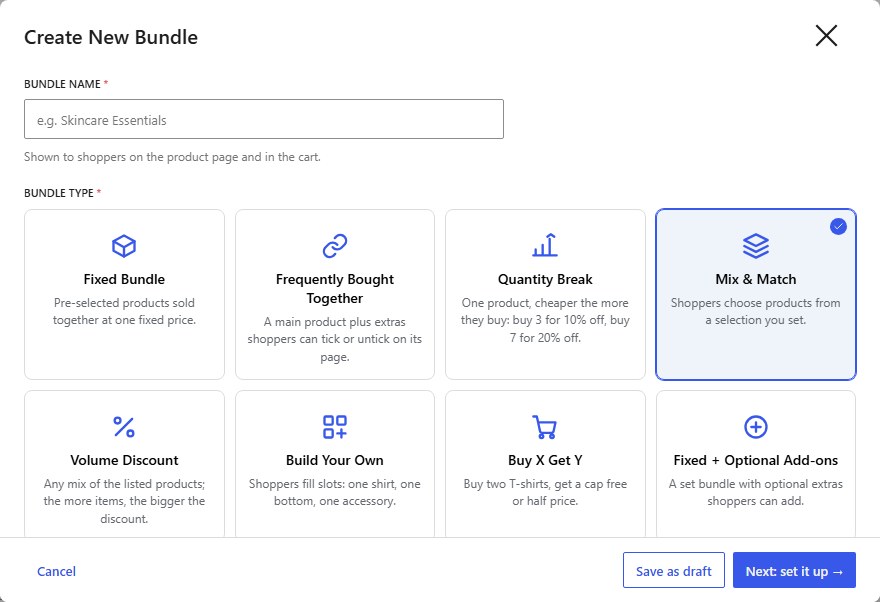Click the "Fixed Bundle" title text

(x=124, y=279)
